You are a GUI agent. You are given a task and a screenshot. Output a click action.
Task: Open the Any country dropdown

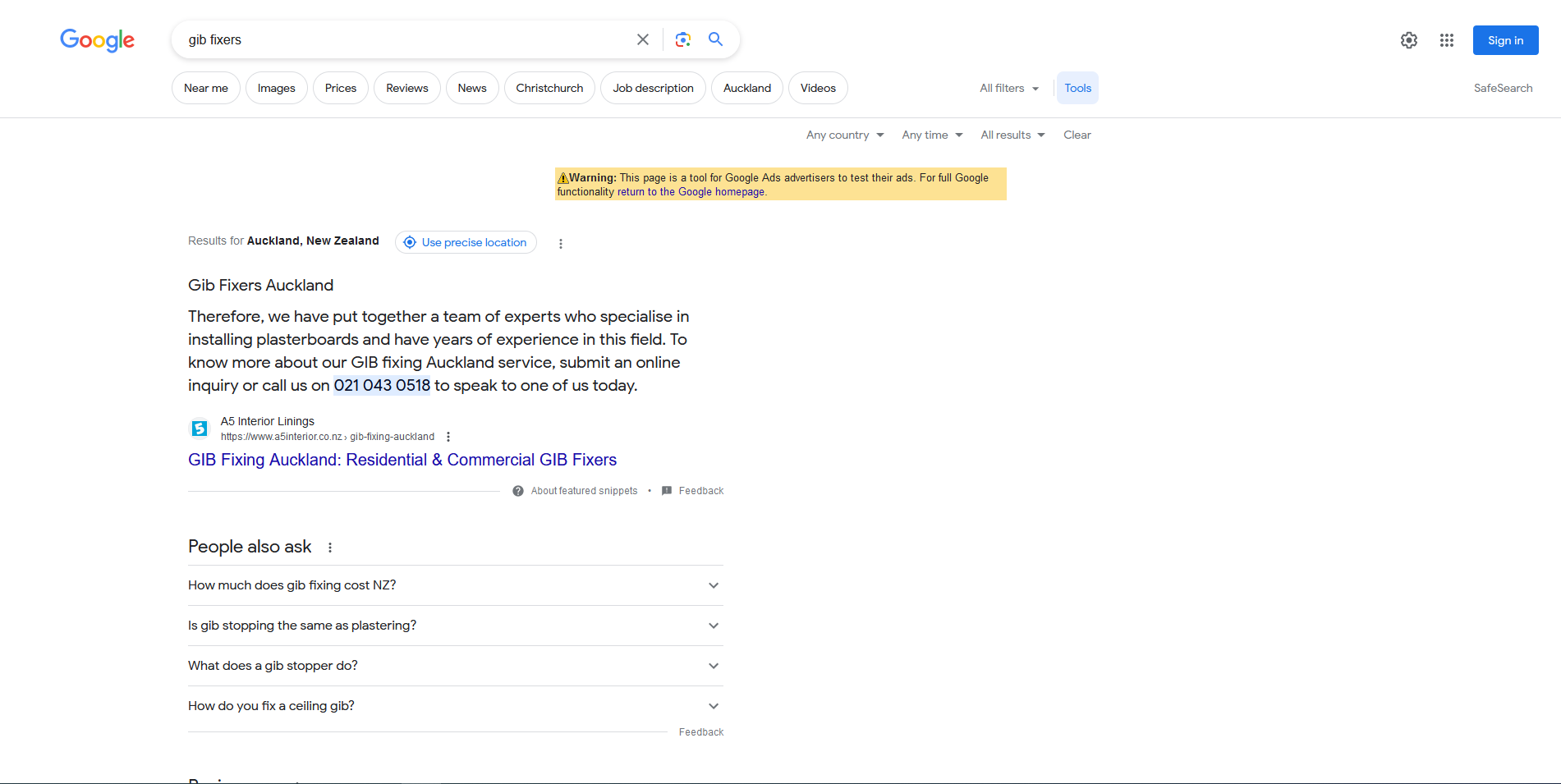(x=845, y=135)
